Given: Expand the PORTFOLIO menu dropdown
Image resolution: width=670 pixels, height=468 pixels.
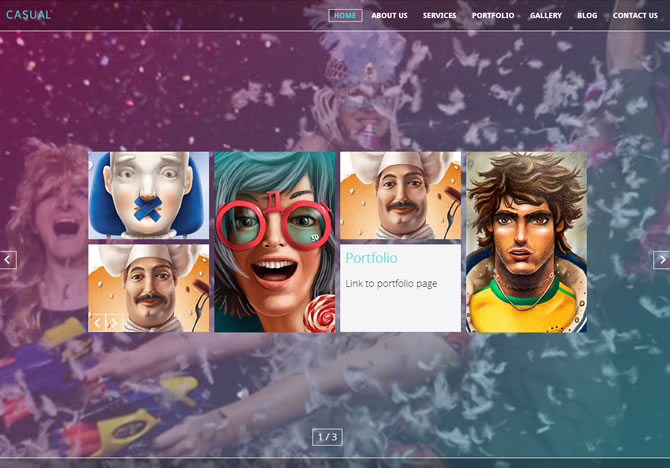Looking at the screenshot, I should pos(494,15).
